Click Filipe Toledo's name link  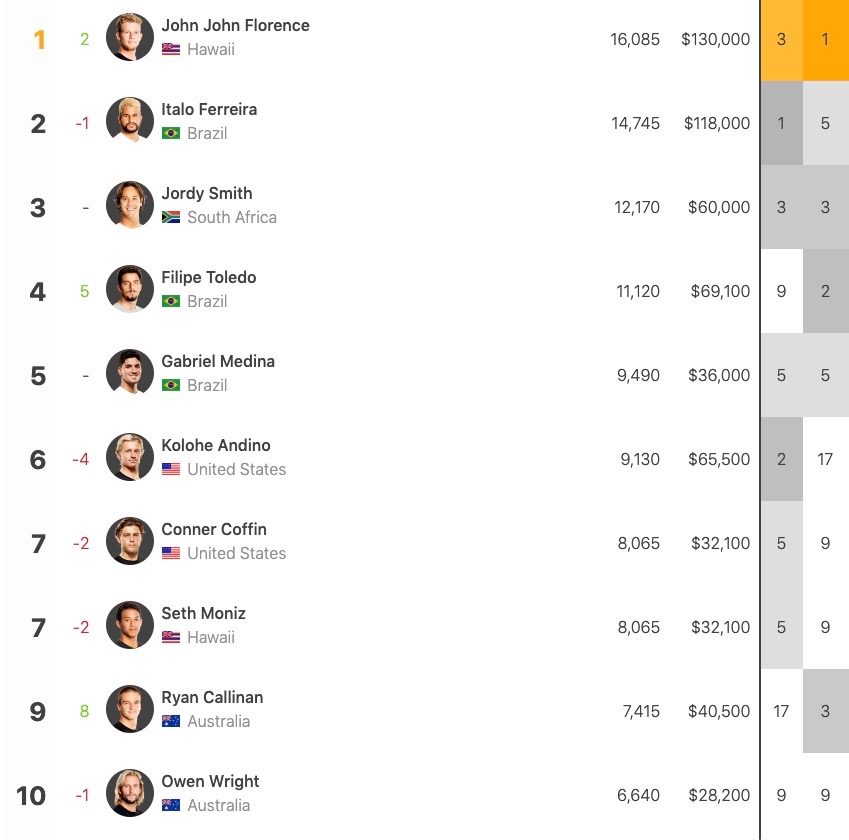click(x=209, y=277)
